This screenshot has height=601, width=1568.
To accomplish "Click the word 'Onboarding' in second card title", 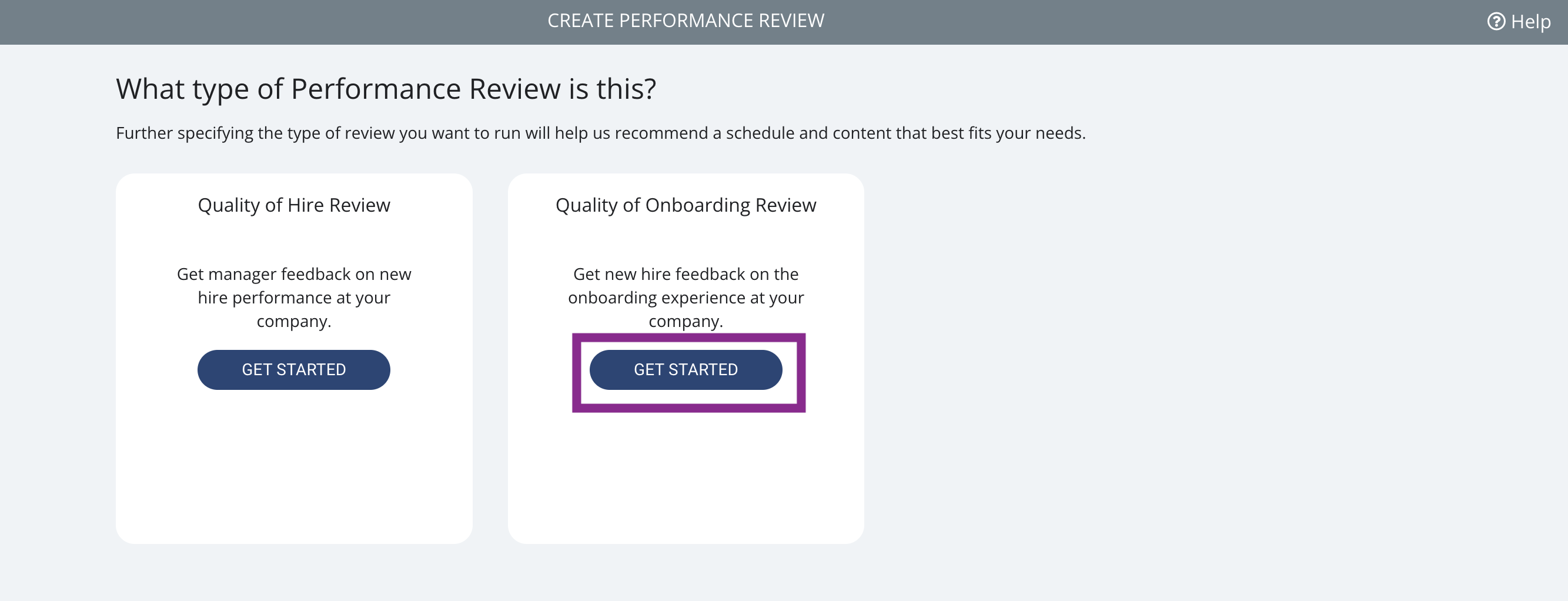I will 697,205.
